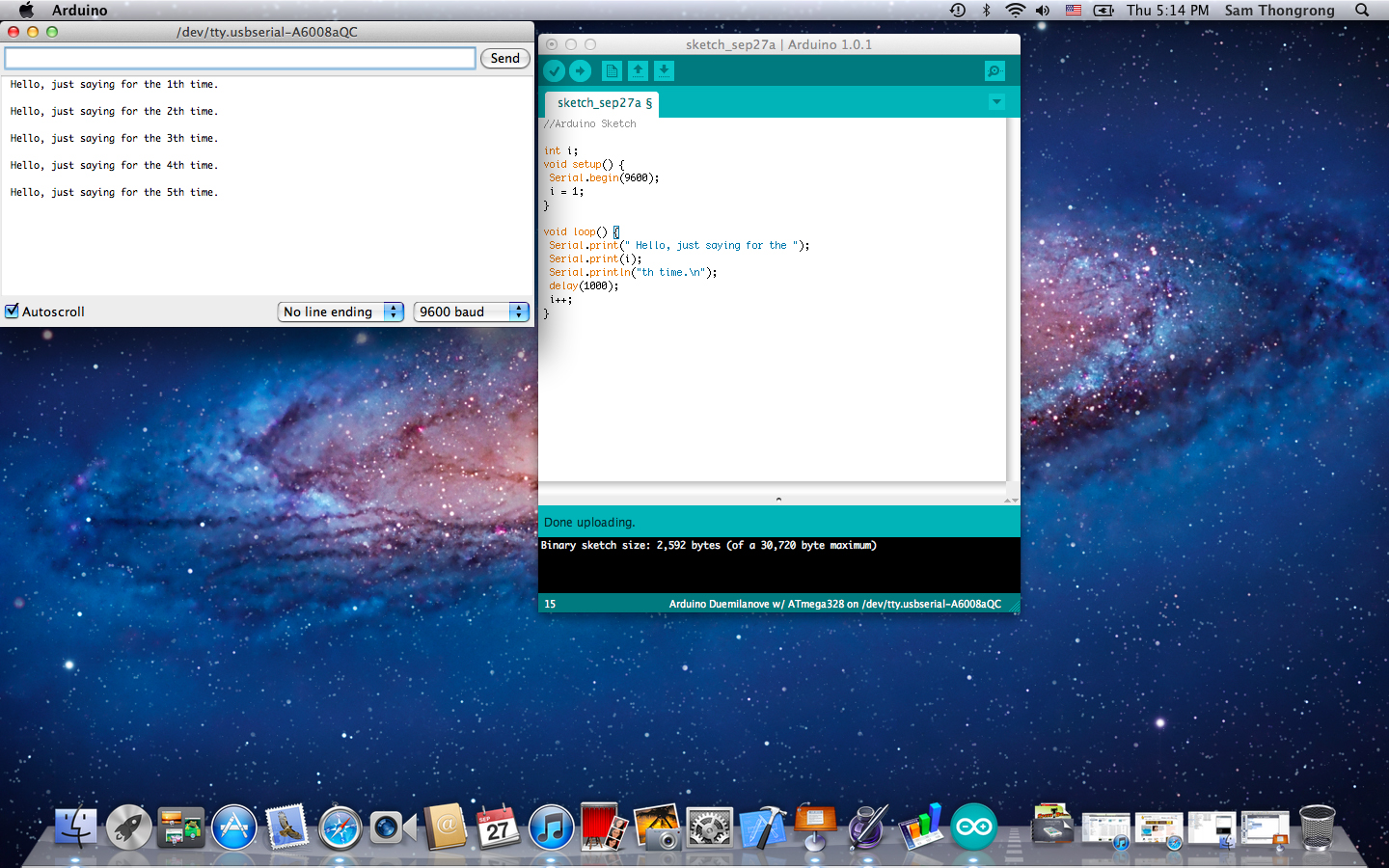Open the Trash in the Dock
1389x868 pixels.
[1318, 827]
